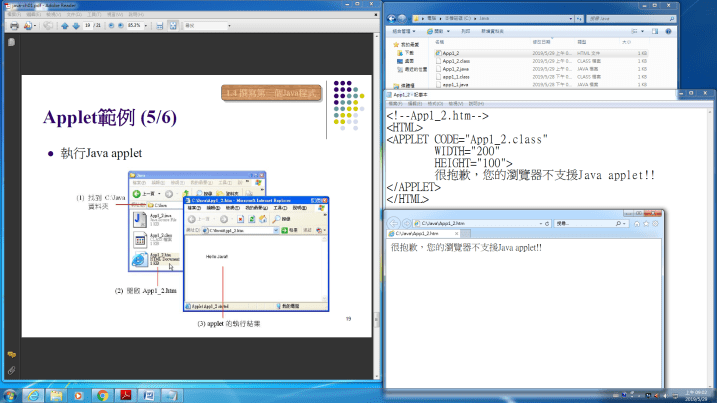Open page thumbnails panel in Reader sidebar
This screenshot has height=403, width=717.
pos(11,44)
